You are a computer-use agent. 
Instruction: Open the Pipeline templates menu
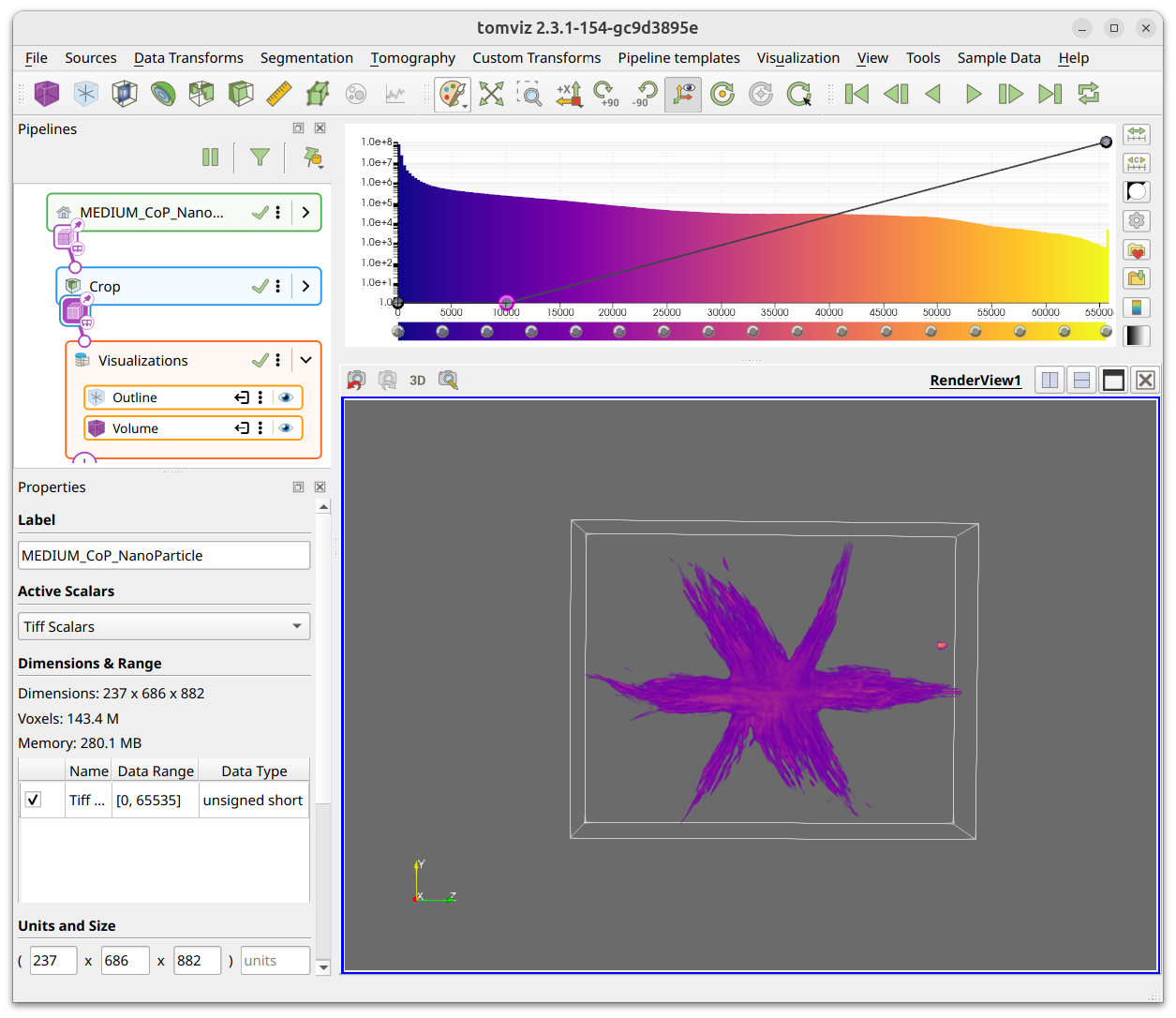[x=678, y=58]
